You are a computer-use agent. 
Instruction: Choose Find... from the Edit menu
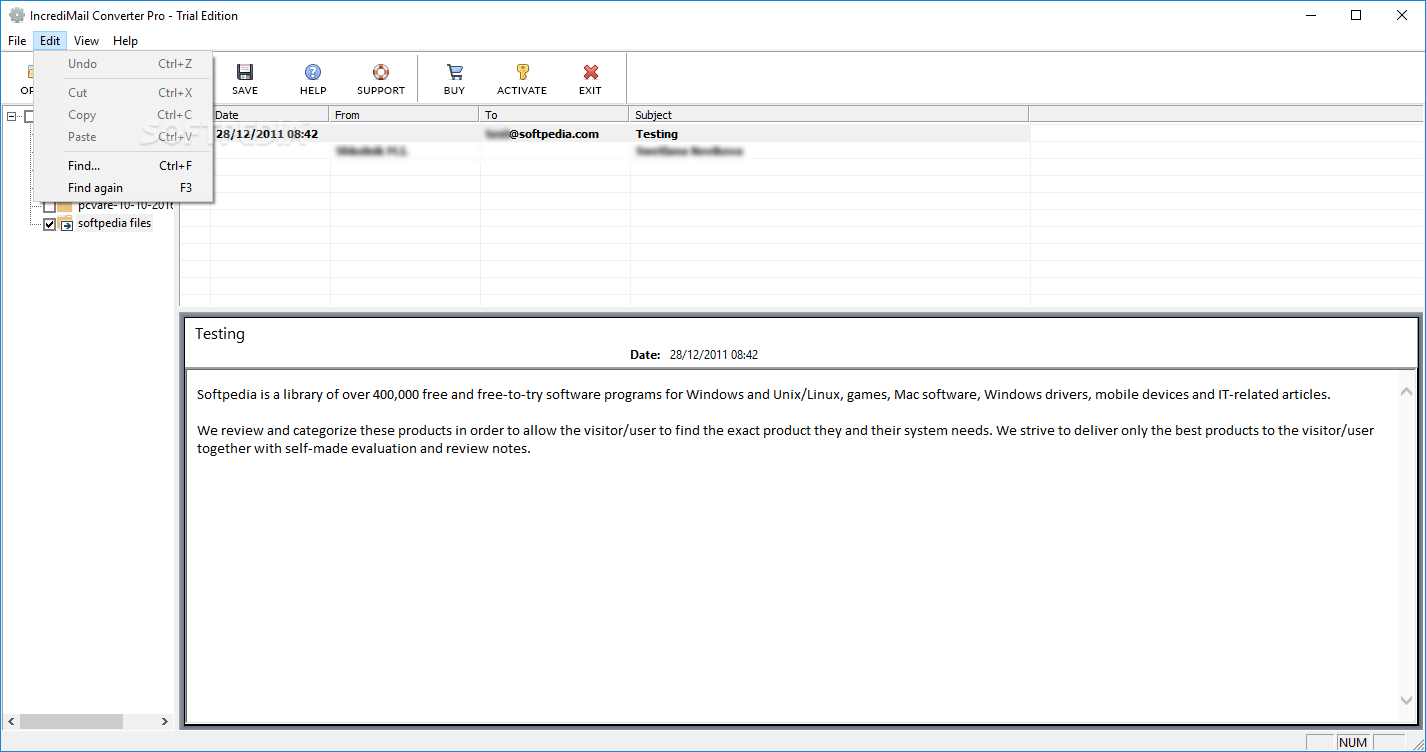[x=123, y=166]
